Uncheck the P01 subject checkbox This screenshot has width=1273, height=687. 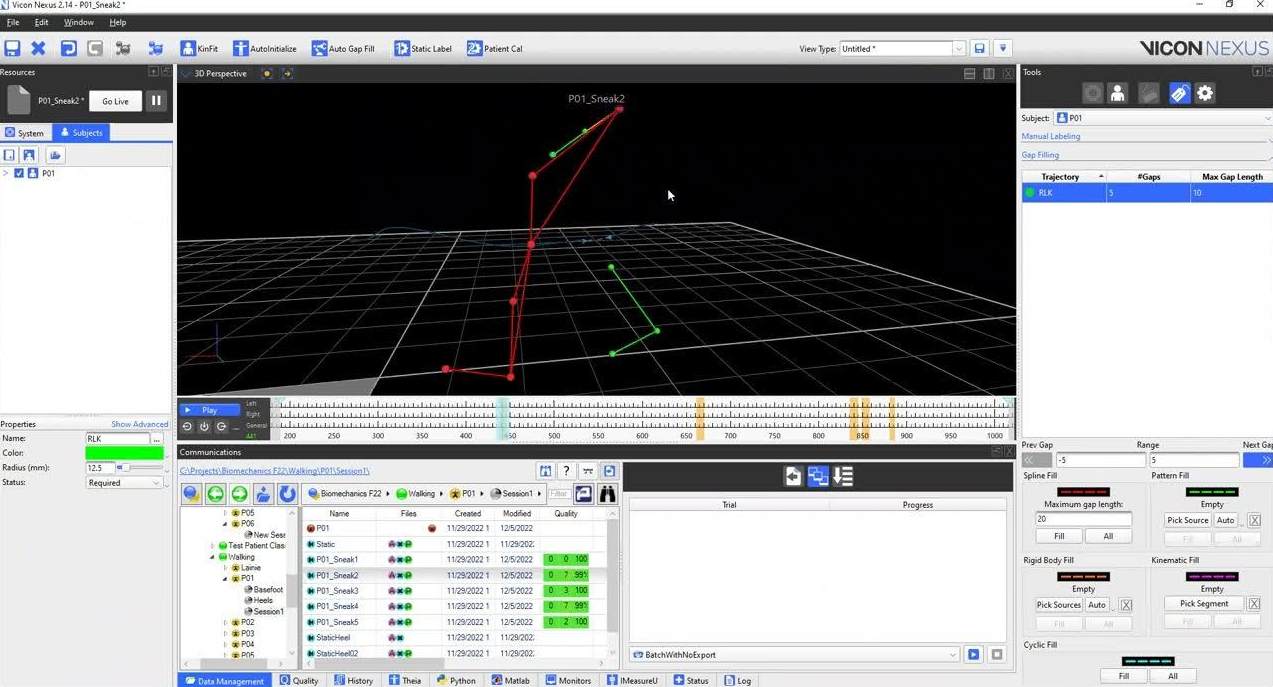coord(19,173)
